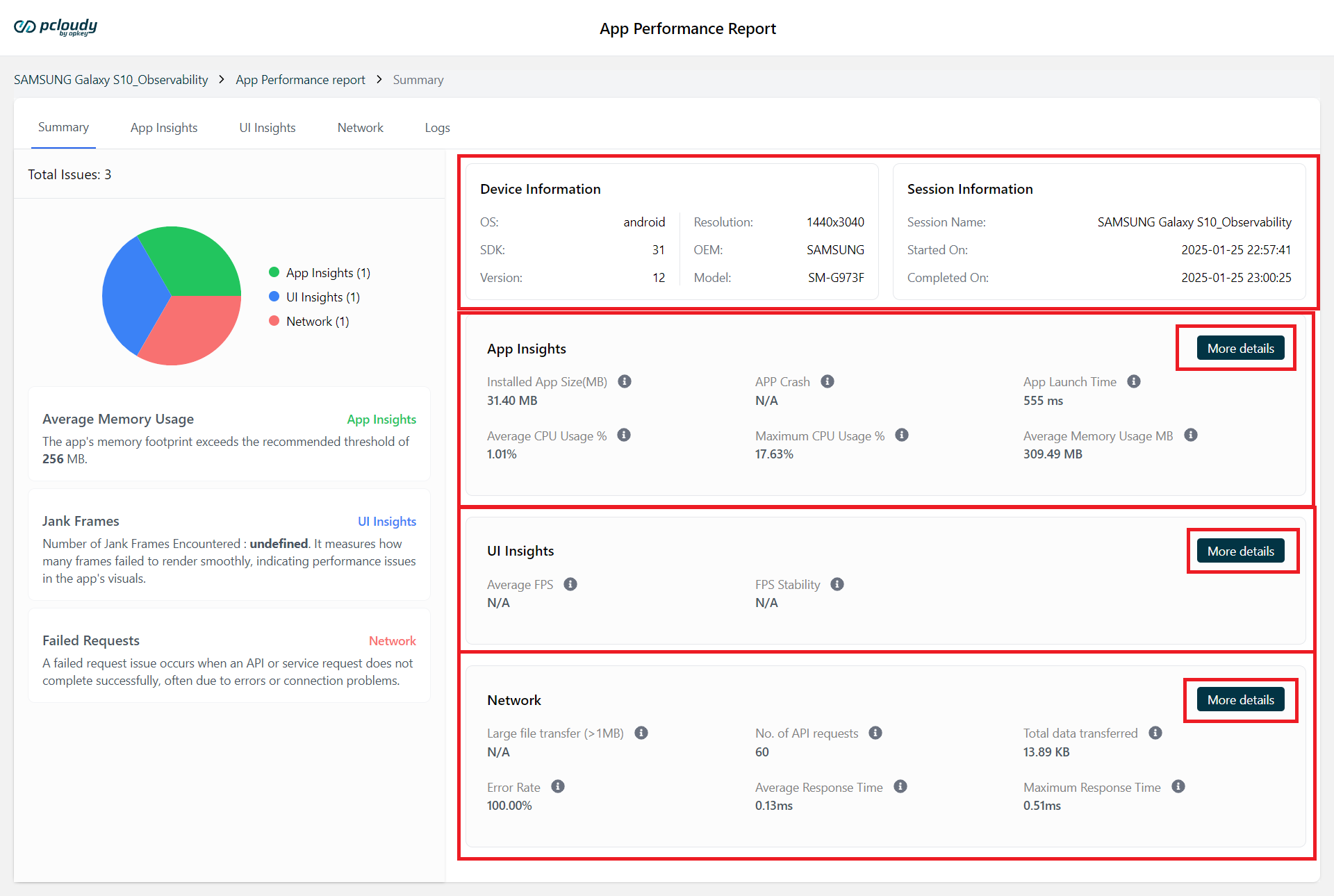The height and width of the screenshot is (896, 1334).
Task: Click info icon beside Average Memory Usage MB
Action: click(1191, 435)
